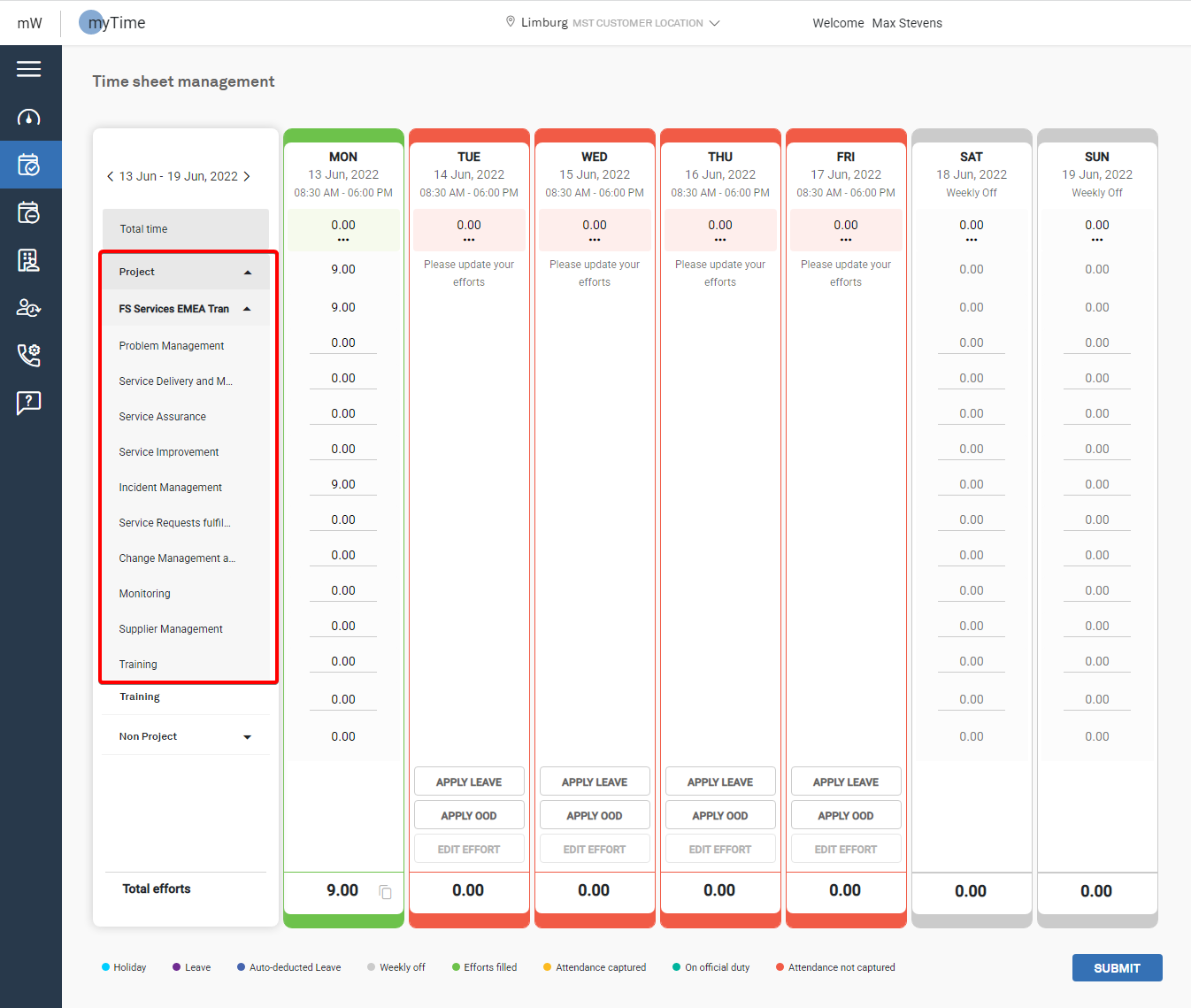
Task: Collapse the Project section
Action: tap(248, 273)
